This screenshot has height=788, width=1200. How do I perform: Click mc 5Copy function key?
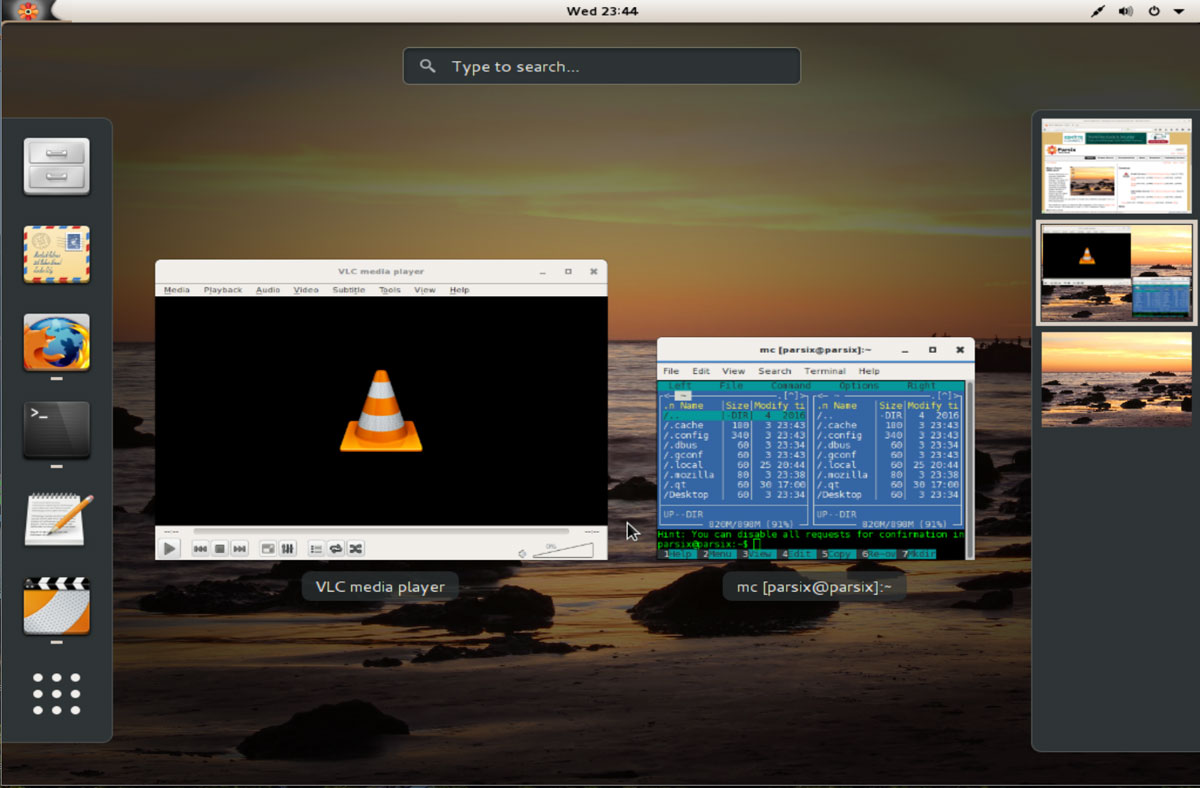point(838,554)
